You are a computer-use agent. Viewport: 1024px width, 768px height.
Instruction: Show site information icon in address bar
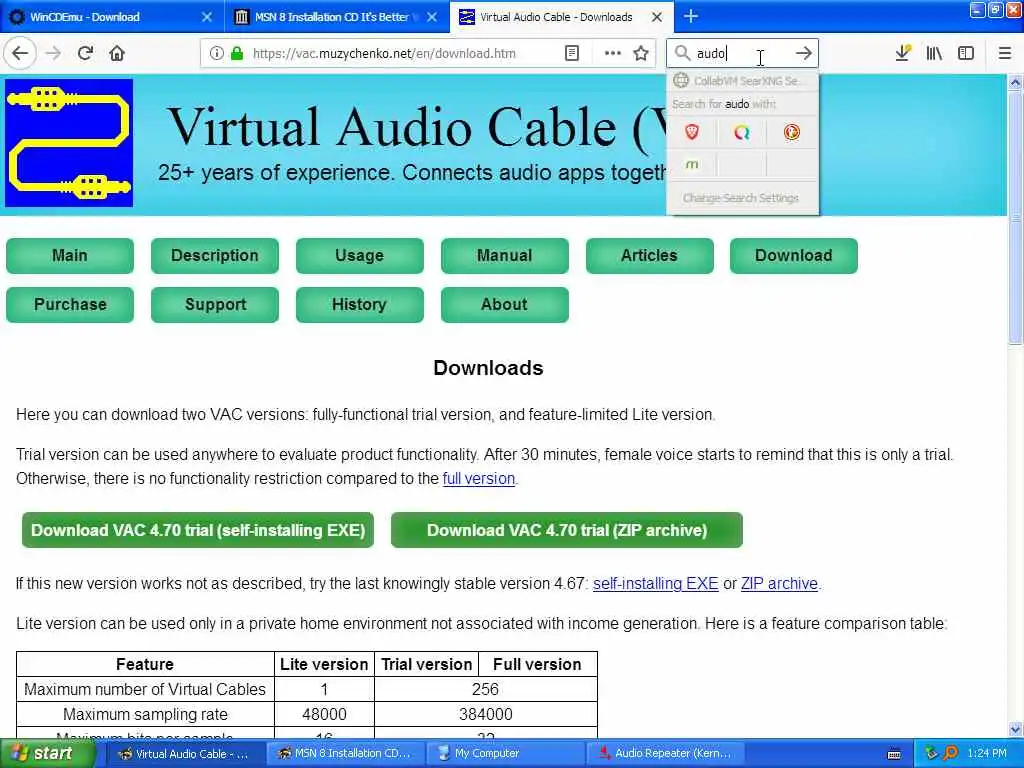(x=216, y=54)
